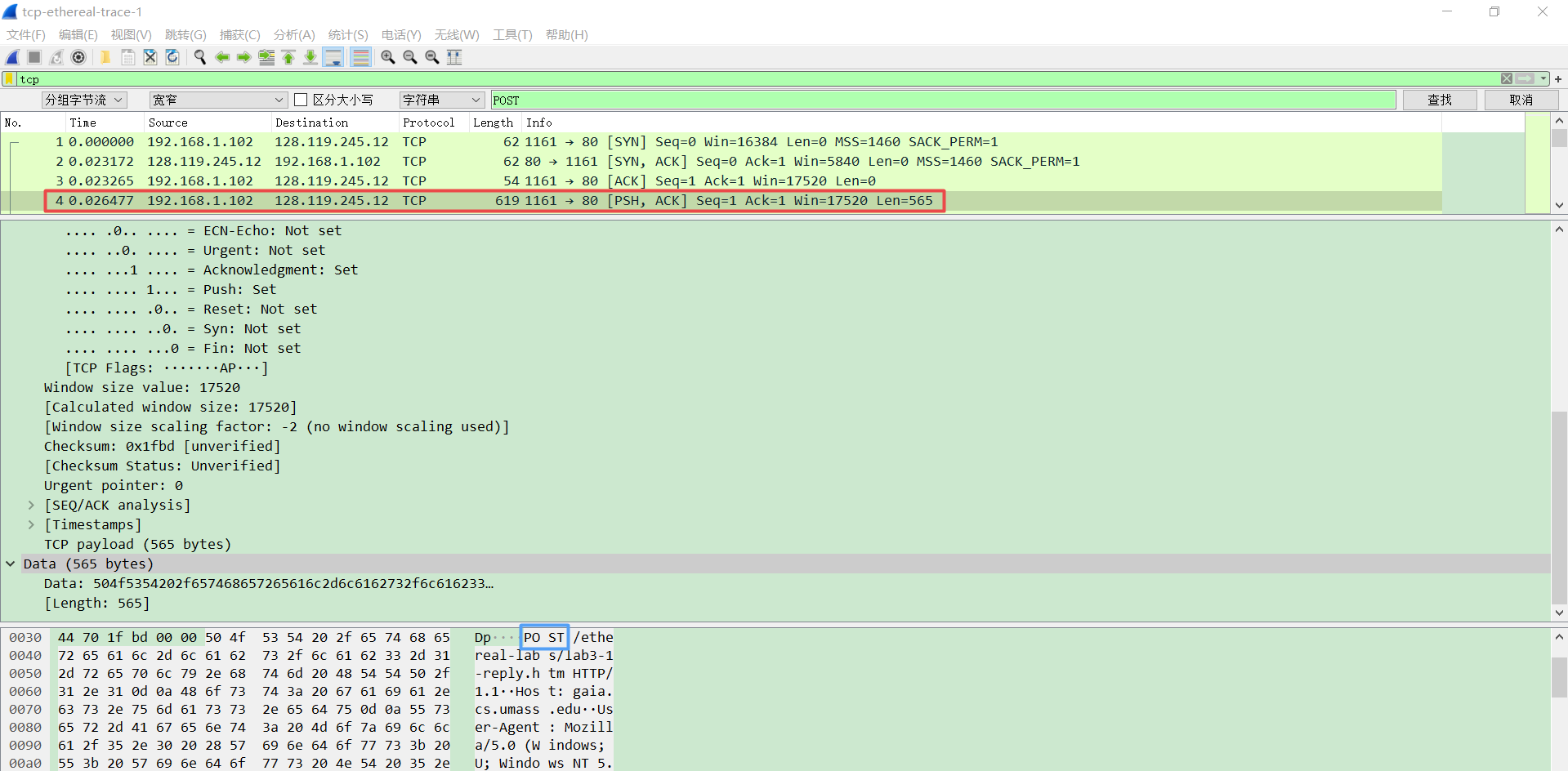The image size is (1568, 771).
Task: Select packet 2 SYN, ACK row
Action: click(x=721, y=162)
